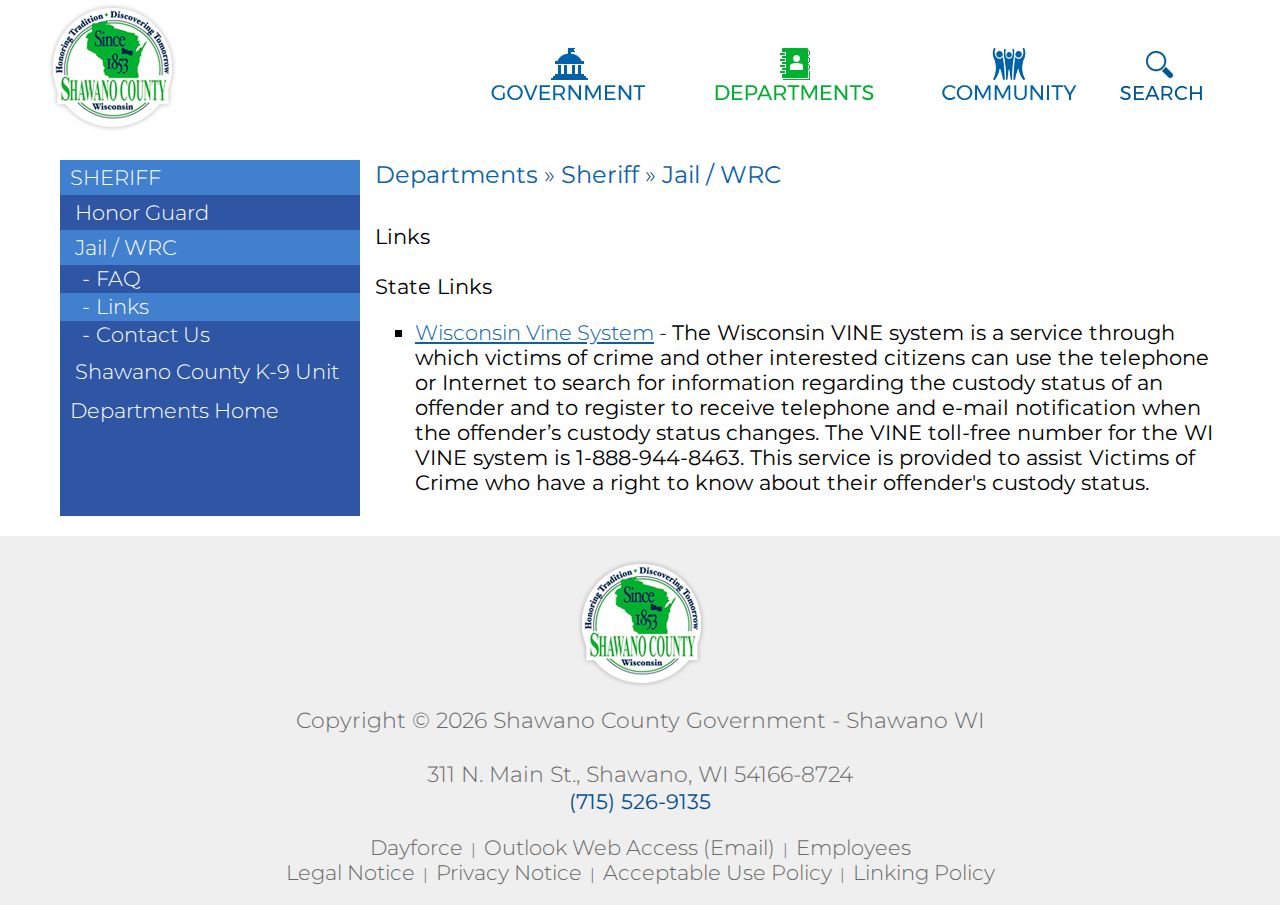This screenshot has height=905, width=1280.
Task: View the Linking Policy footer link
Action: coord(924,873)
